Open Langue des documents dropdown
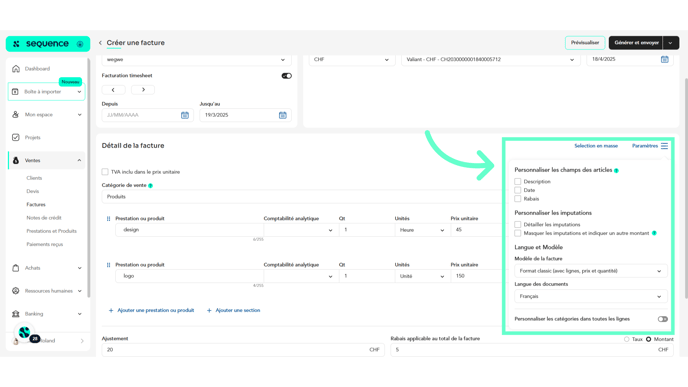688x387 pixels. (x=591, y=297)
